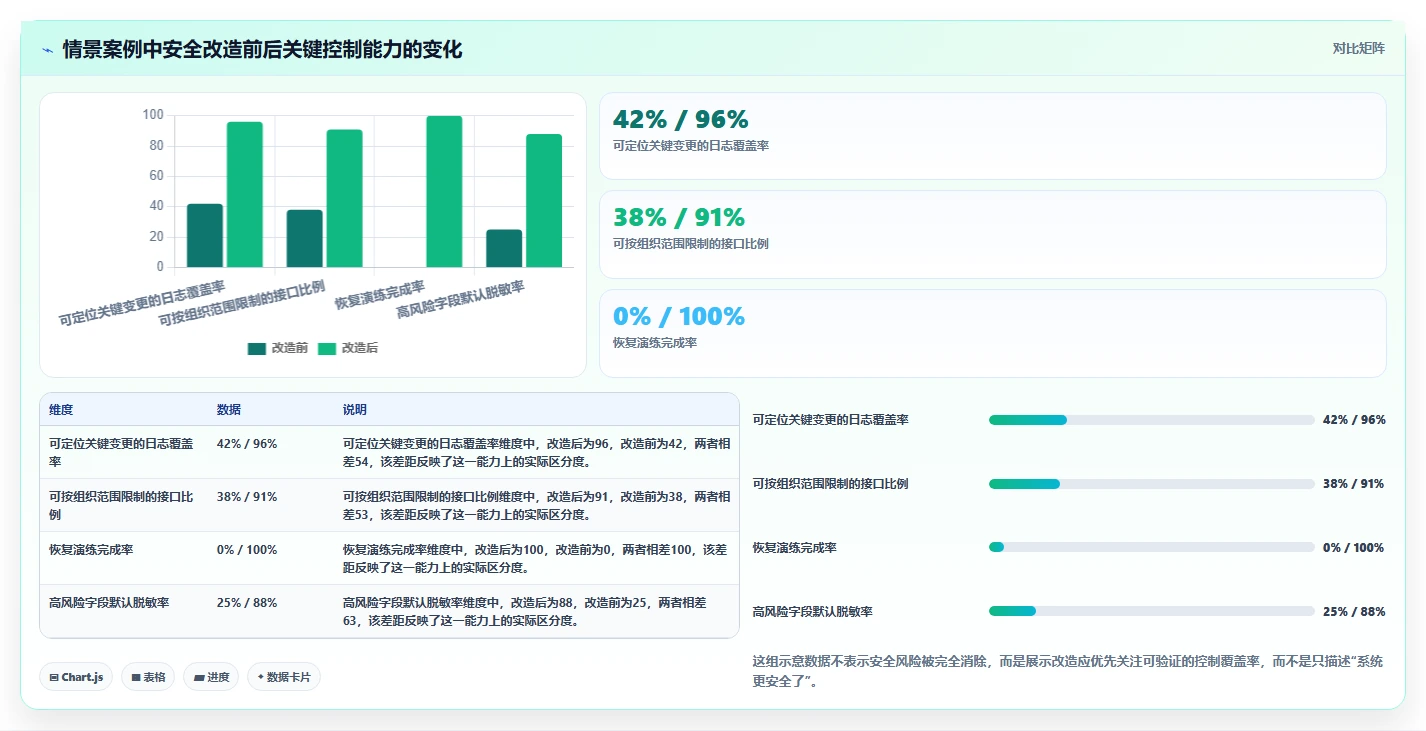Click the 数据 table column header
The image size is (1426, 731).
pyautogui.click(x=229, y=410)
